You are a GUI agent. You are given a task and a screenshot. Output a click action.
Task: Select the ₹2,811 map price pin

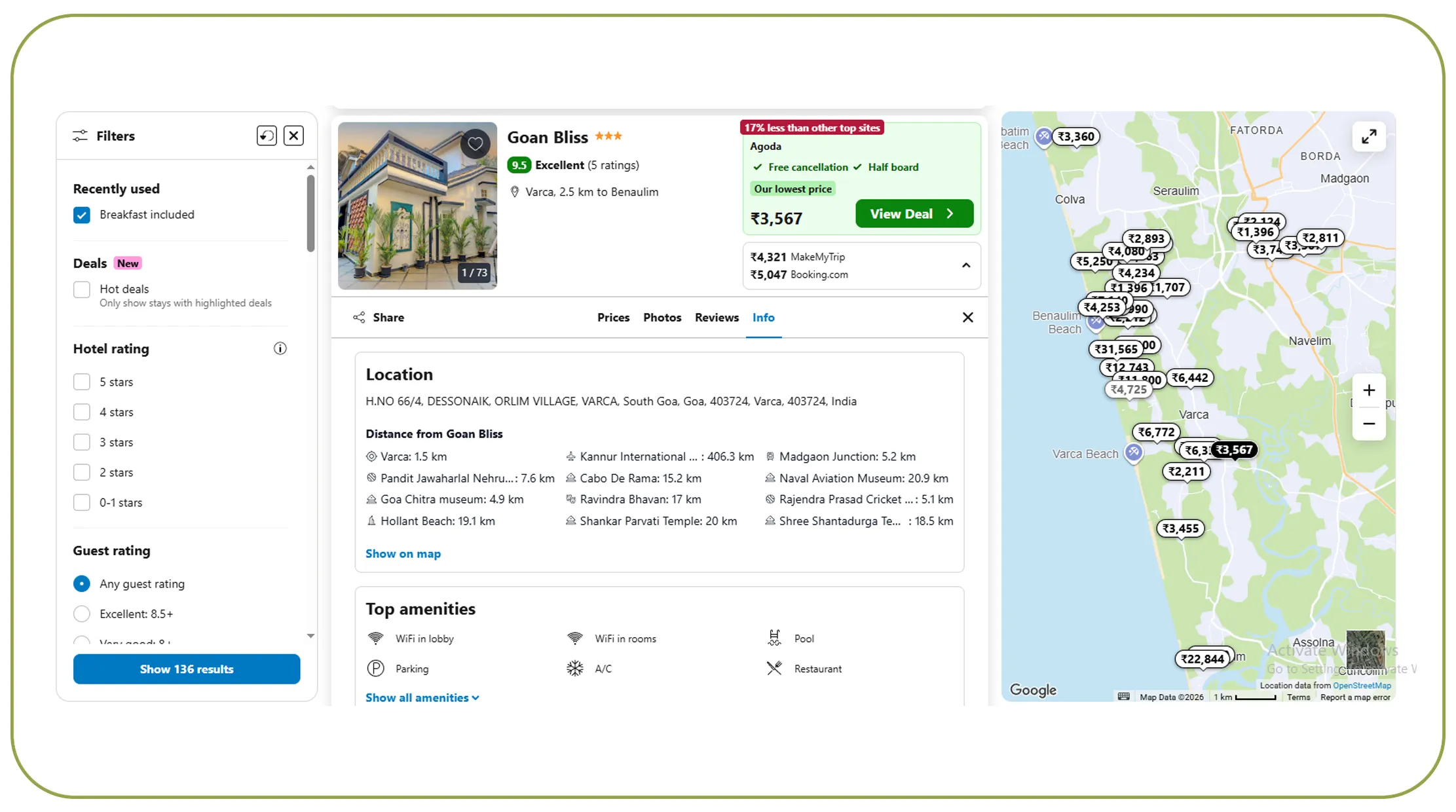(1320, 238)
